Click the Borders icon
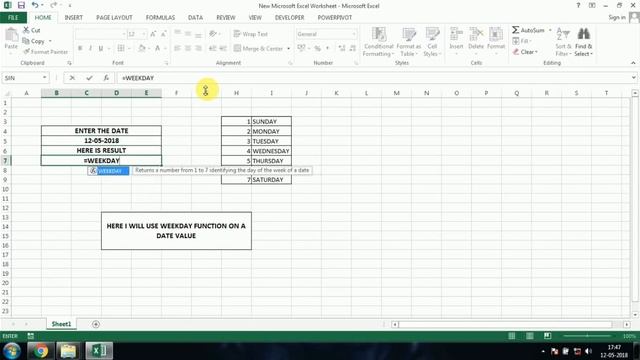Viewport: 640px width, 360px height. [x=121, y=48]
